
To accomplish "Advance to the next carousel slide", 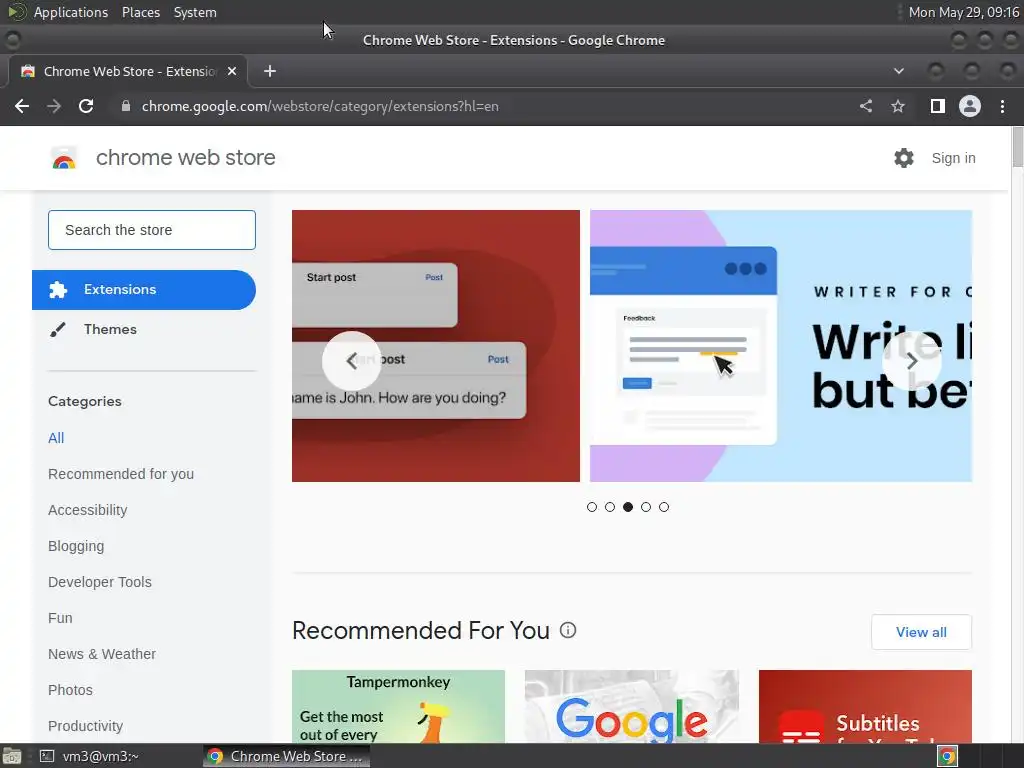I will [x=912, y=360].
